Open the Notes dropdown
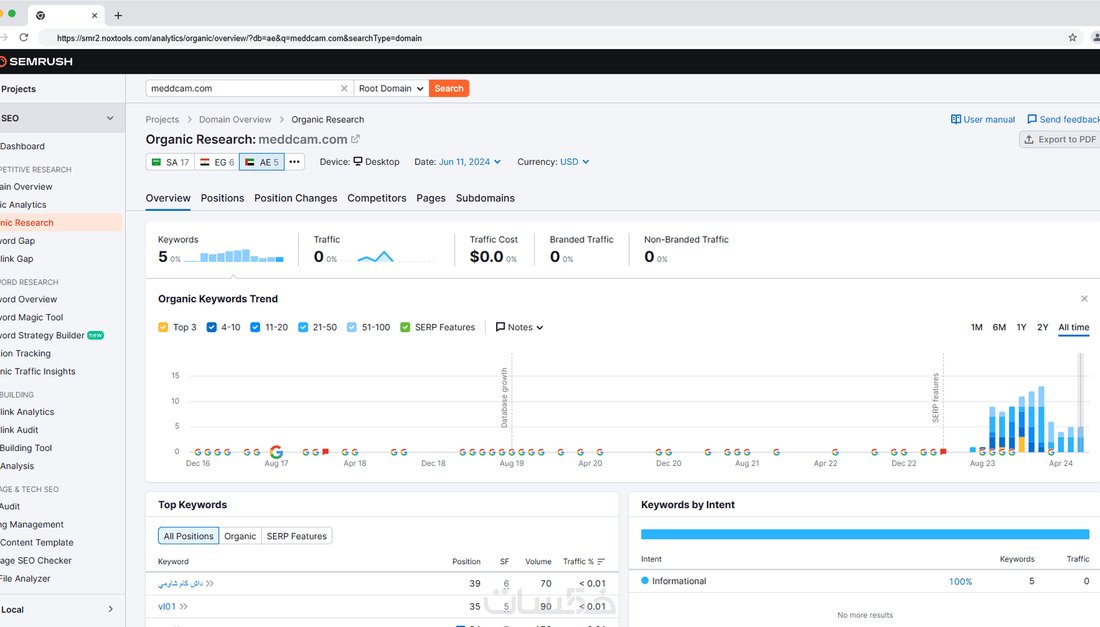 tap(520, 328)
